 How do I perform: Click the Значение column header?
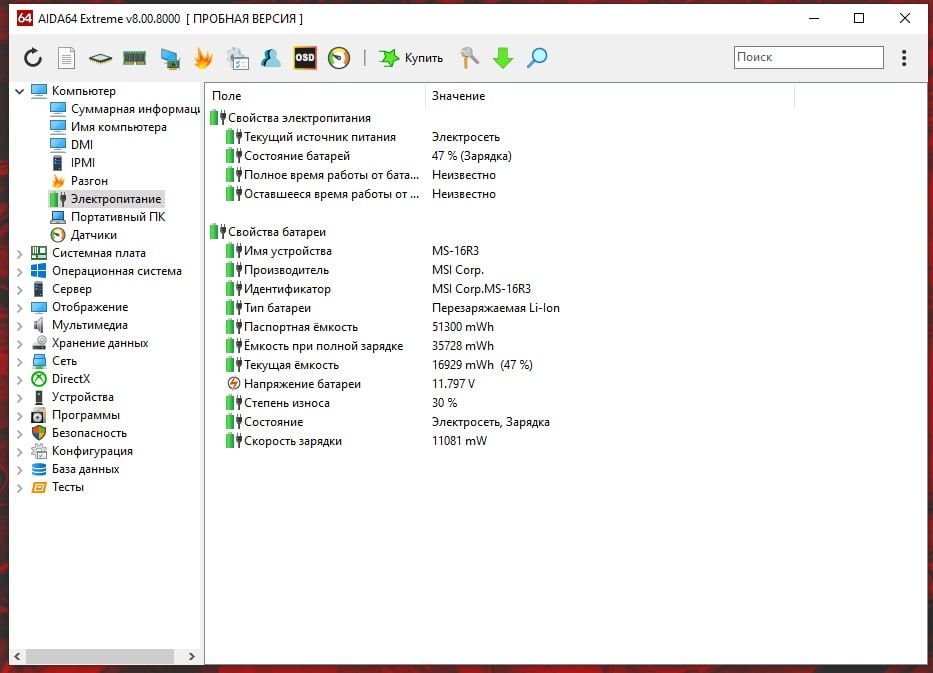610,96
